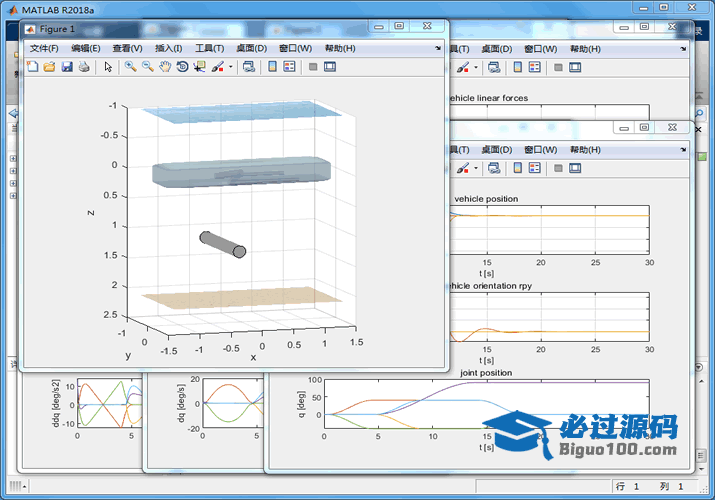Image resolution: width=715 pixels, height=500 pixels.
Task: Insert Legend in linear forces figure
Action: pos(534,67)
